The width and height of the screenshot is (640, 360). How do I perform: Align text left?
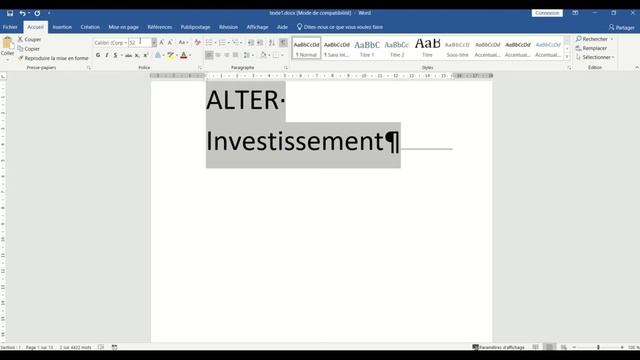click(209, 55)
